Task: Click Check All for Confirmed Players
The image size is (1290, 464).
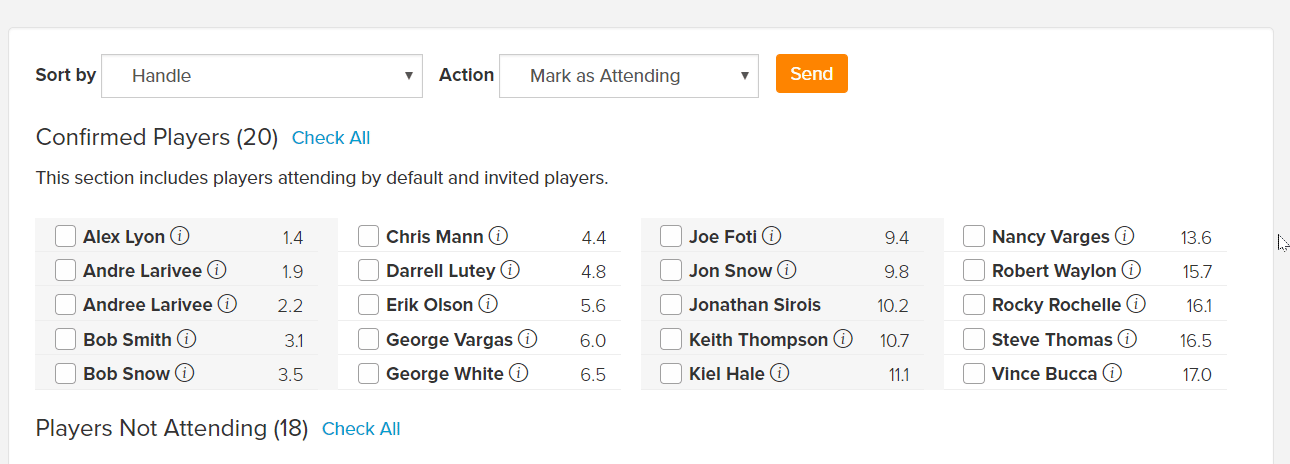Action: coord(331,138)
